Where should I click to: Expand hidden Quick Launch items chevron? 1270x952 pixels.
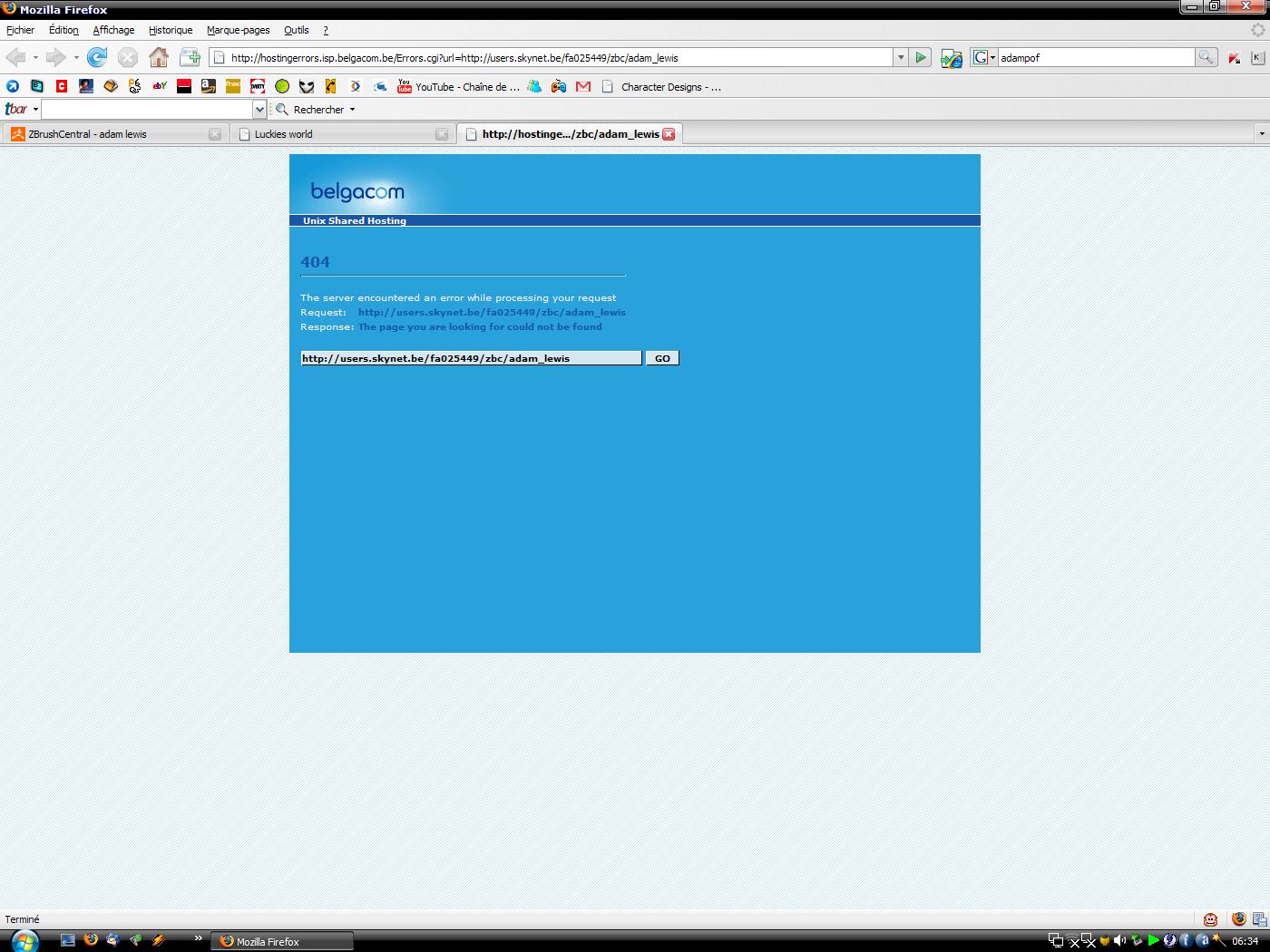tap(198, 938)
